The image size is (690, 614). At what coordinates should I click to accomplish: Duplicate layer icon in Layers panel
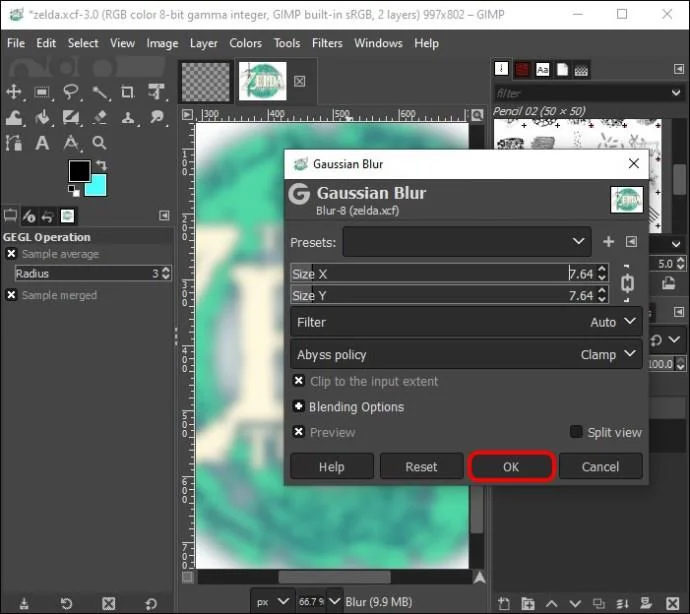pyautogui.click(x=599, y=603)
